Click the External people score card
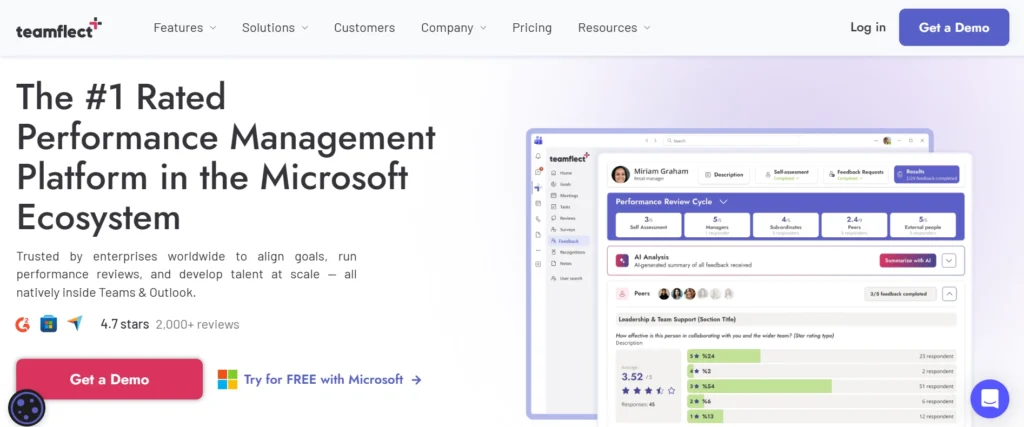The height and width of the screenshot is (427, 1024). 923,224
